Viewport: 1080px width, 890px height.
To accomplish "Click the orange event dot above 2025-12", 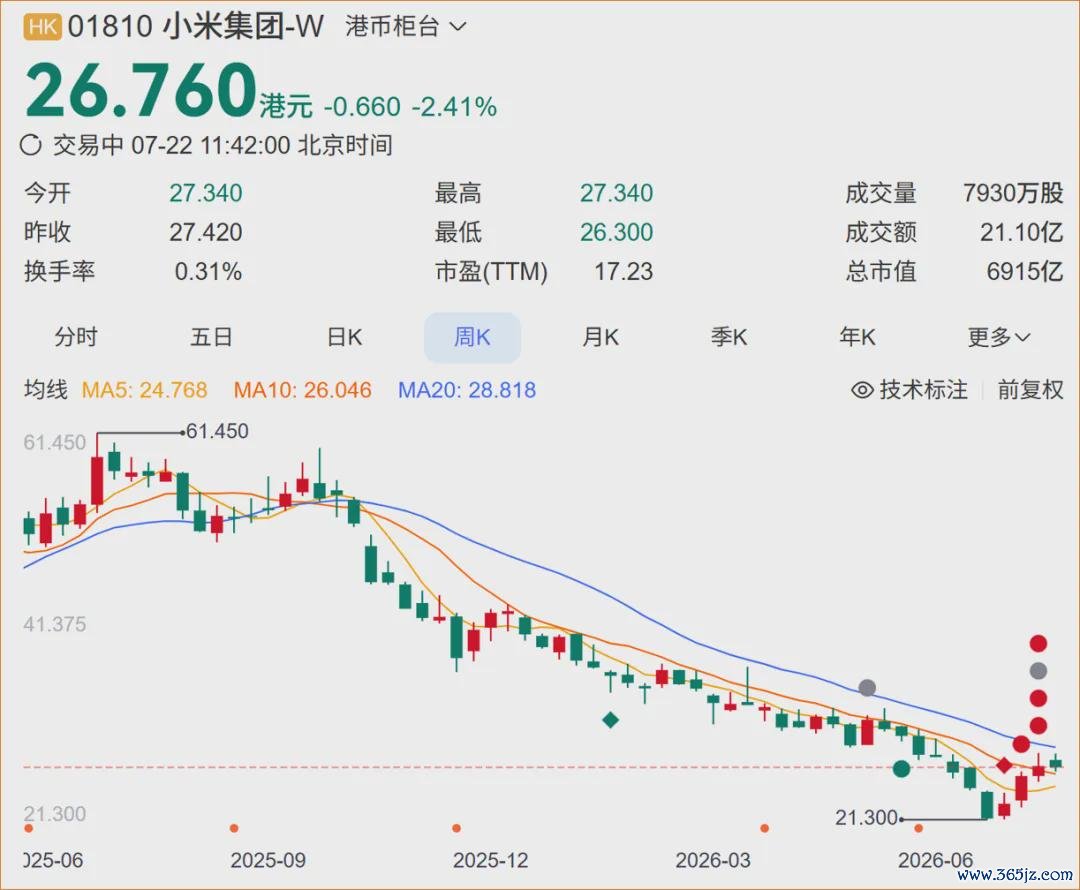I will (456, 828).
